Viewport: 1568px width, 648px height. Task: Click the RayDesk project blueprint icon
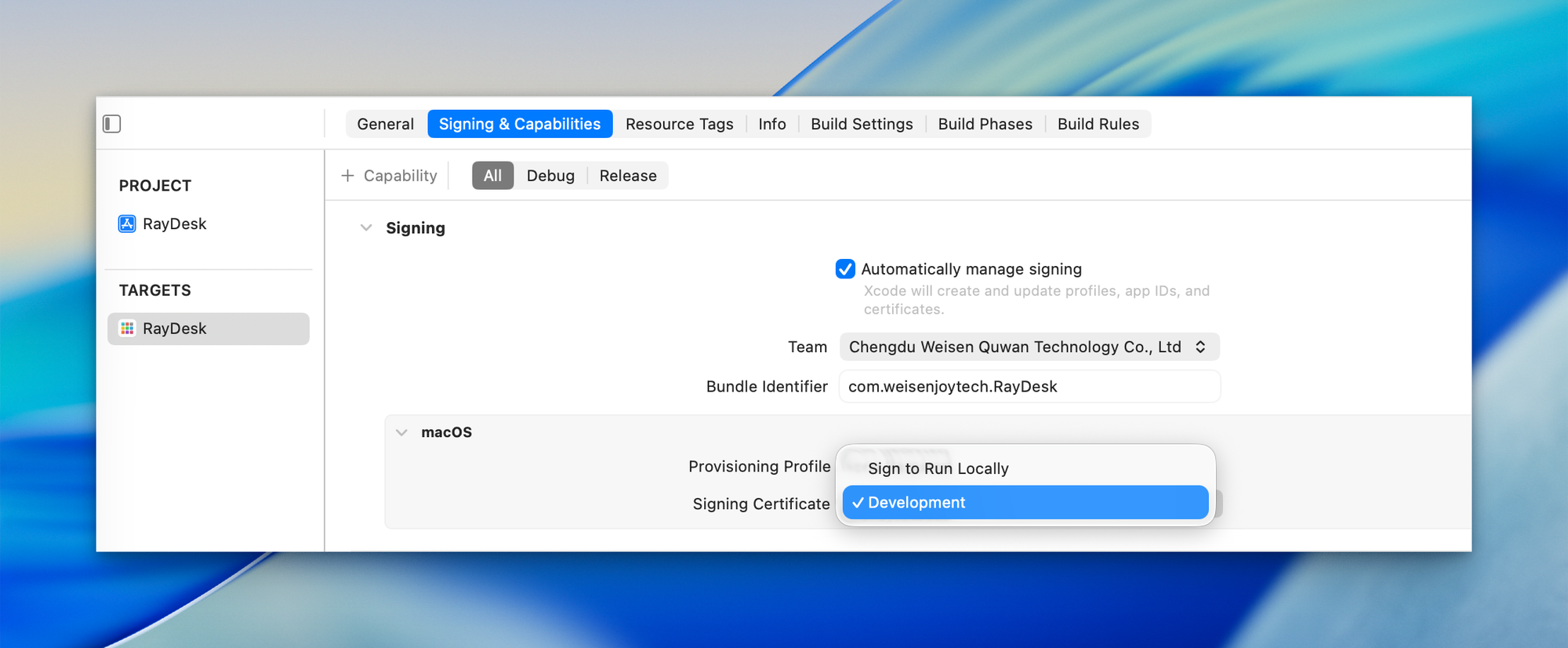(127, 224)
